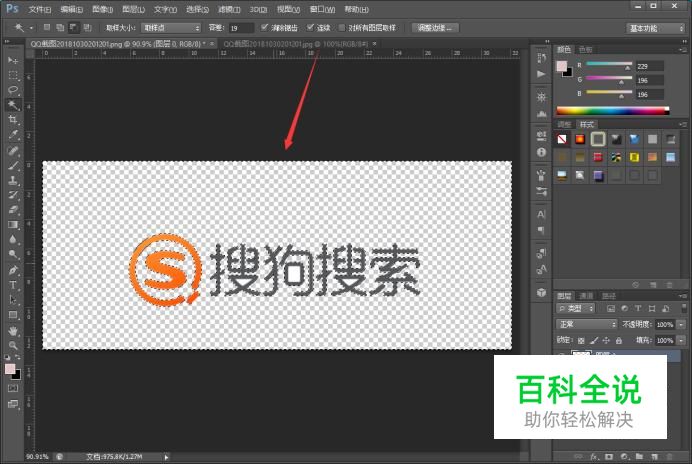Select the Pen tool

tap(13, 270)
